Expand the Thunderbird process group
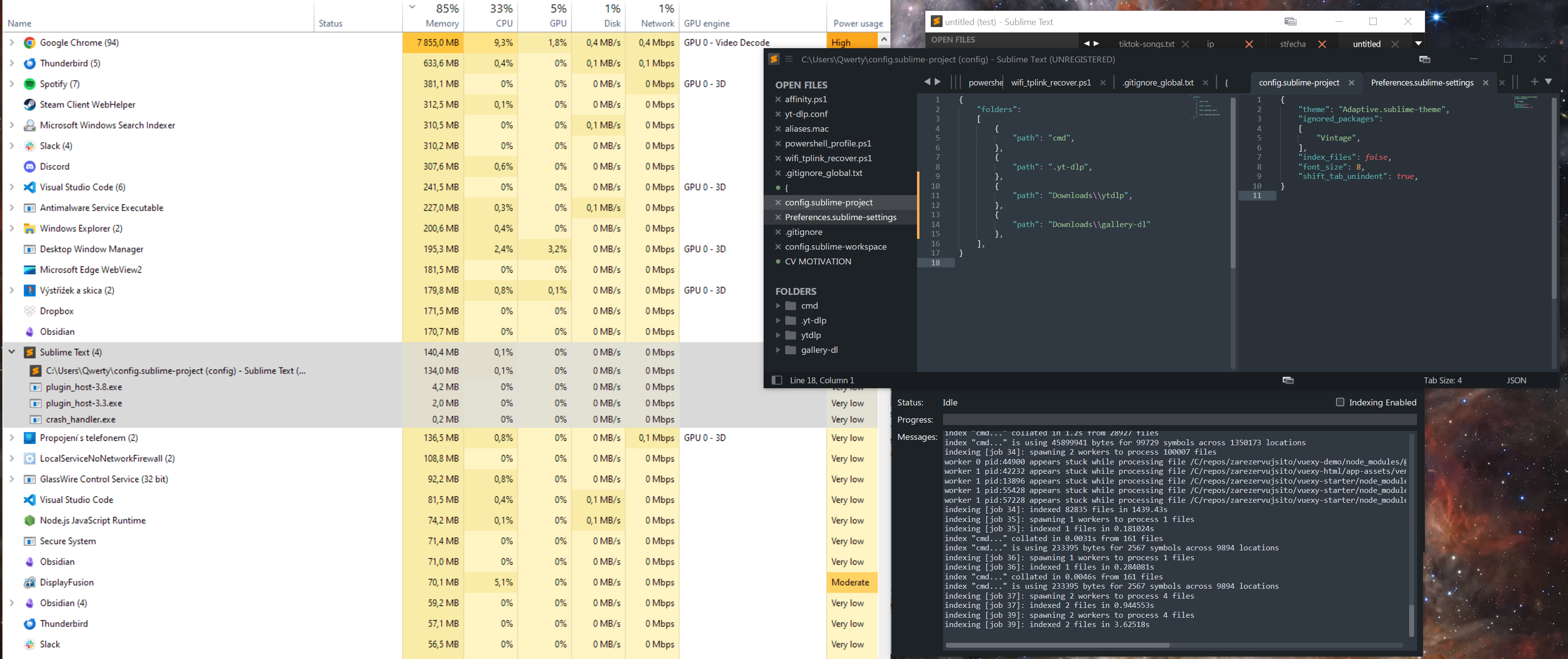The height and width of the screenshot is (659, 1568). tap(12, 63)
